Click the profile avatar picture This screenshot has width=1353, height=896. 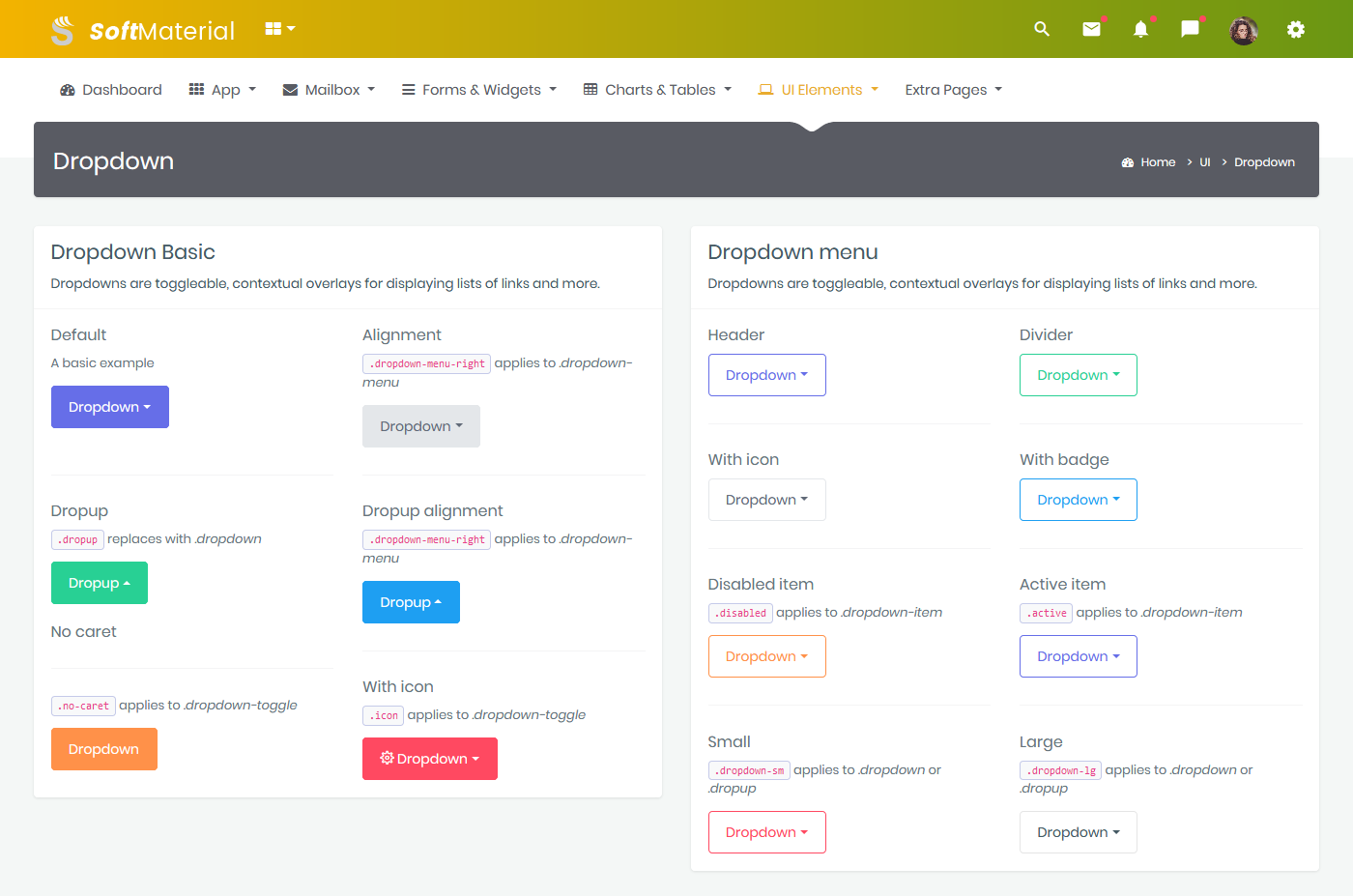click(1243, 29)
